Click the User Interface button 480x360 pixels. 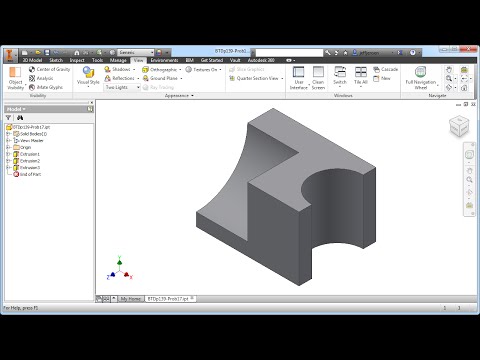coord(299,78)
